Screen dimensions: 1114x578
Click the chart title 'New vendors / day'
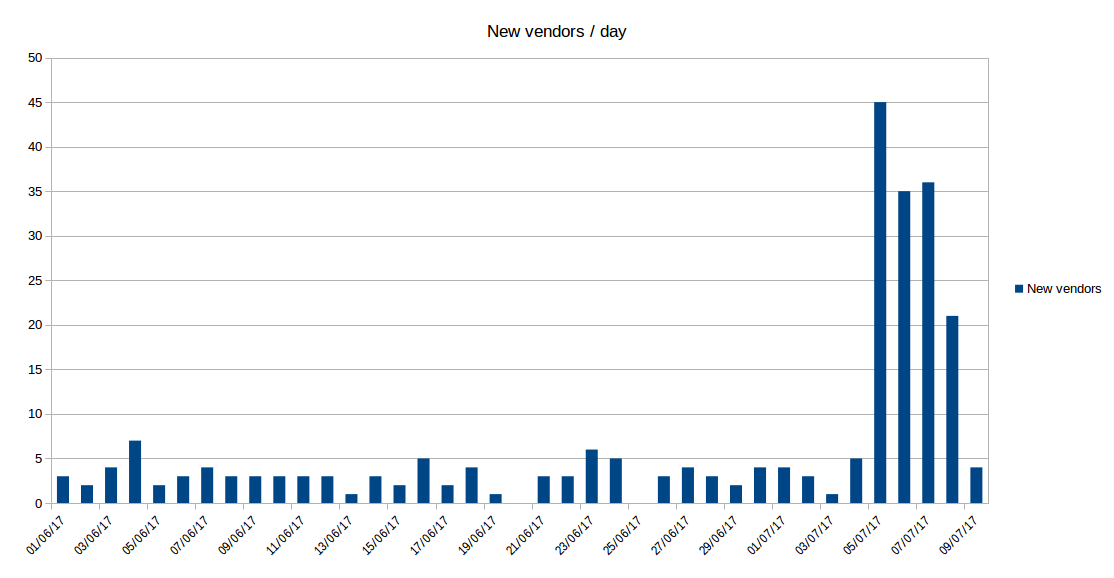pos(556,31)
